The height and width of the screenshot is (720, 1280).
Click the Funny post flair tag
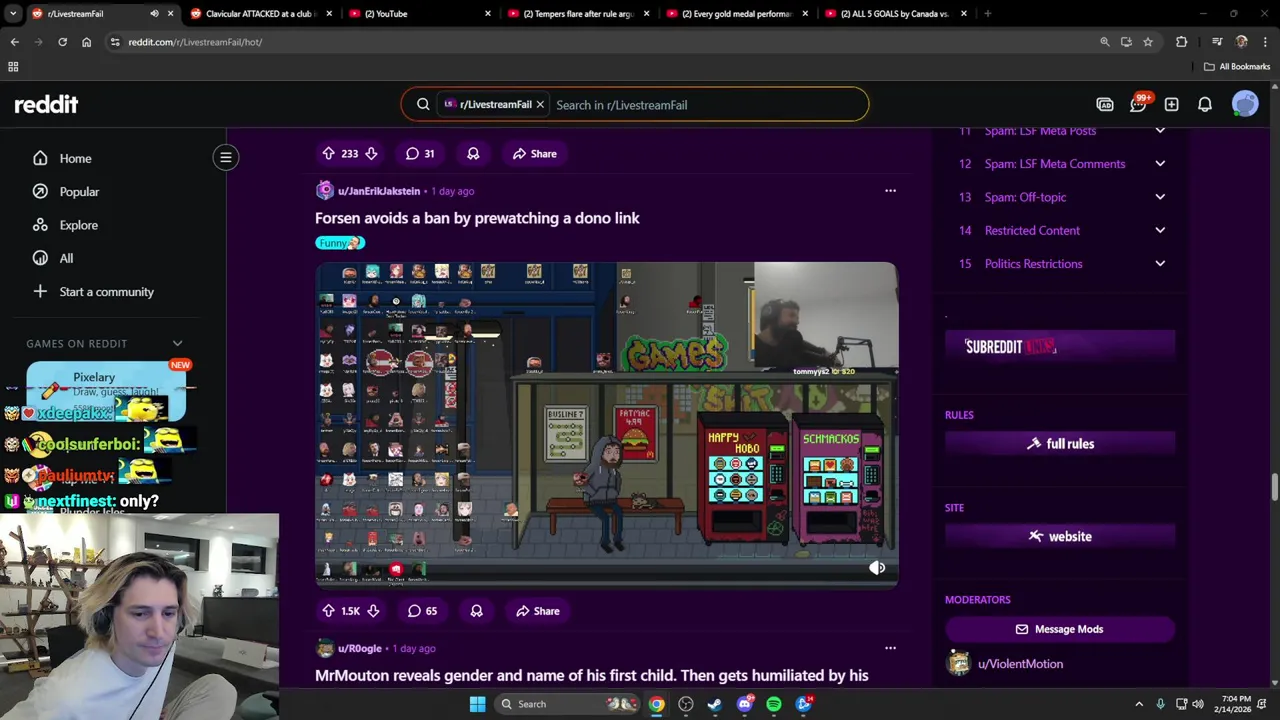(x=340, y=243)
